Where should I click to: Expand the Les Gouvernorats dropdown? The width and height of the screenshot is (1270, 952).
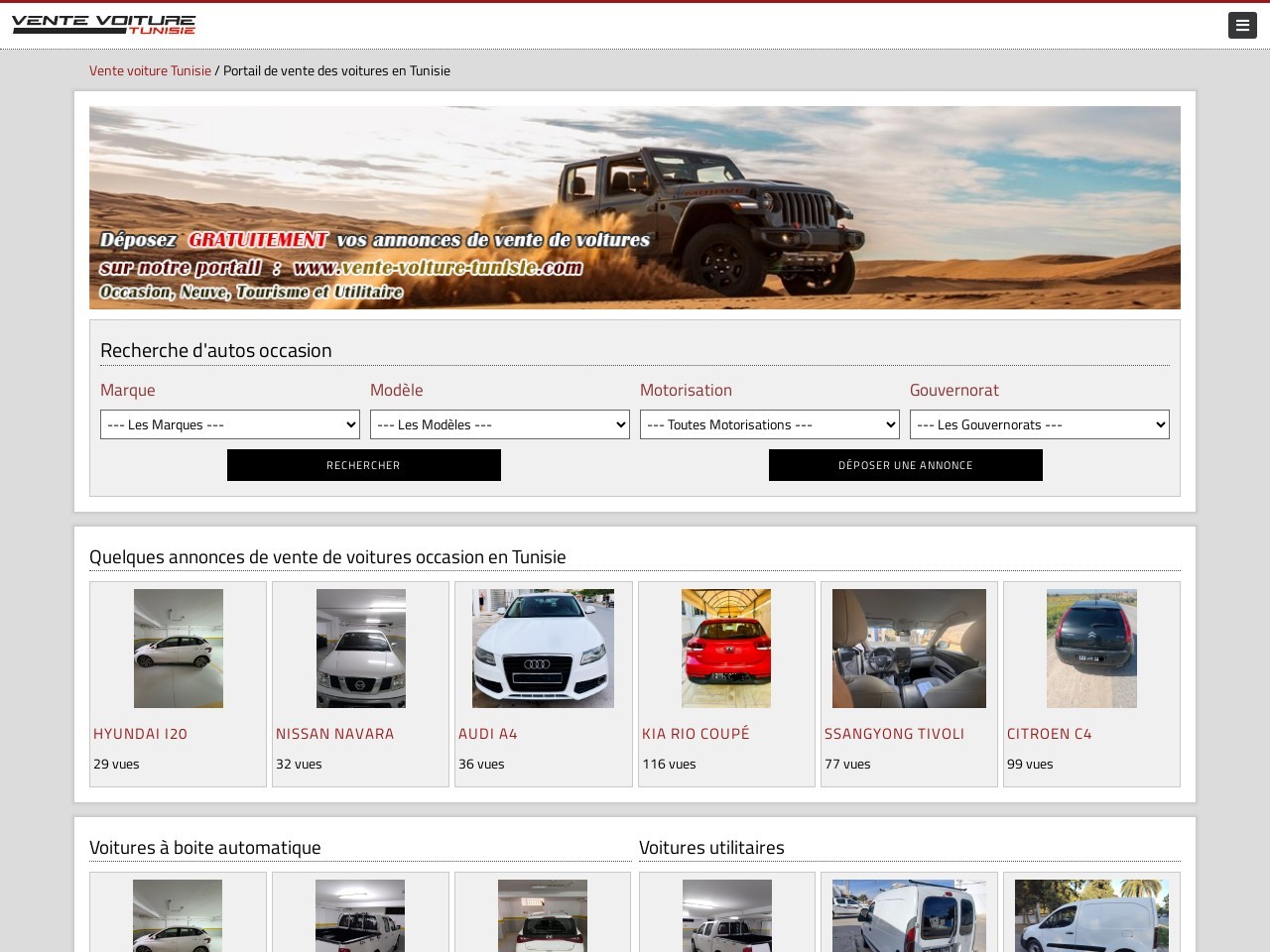click(x=1040, y=424)
